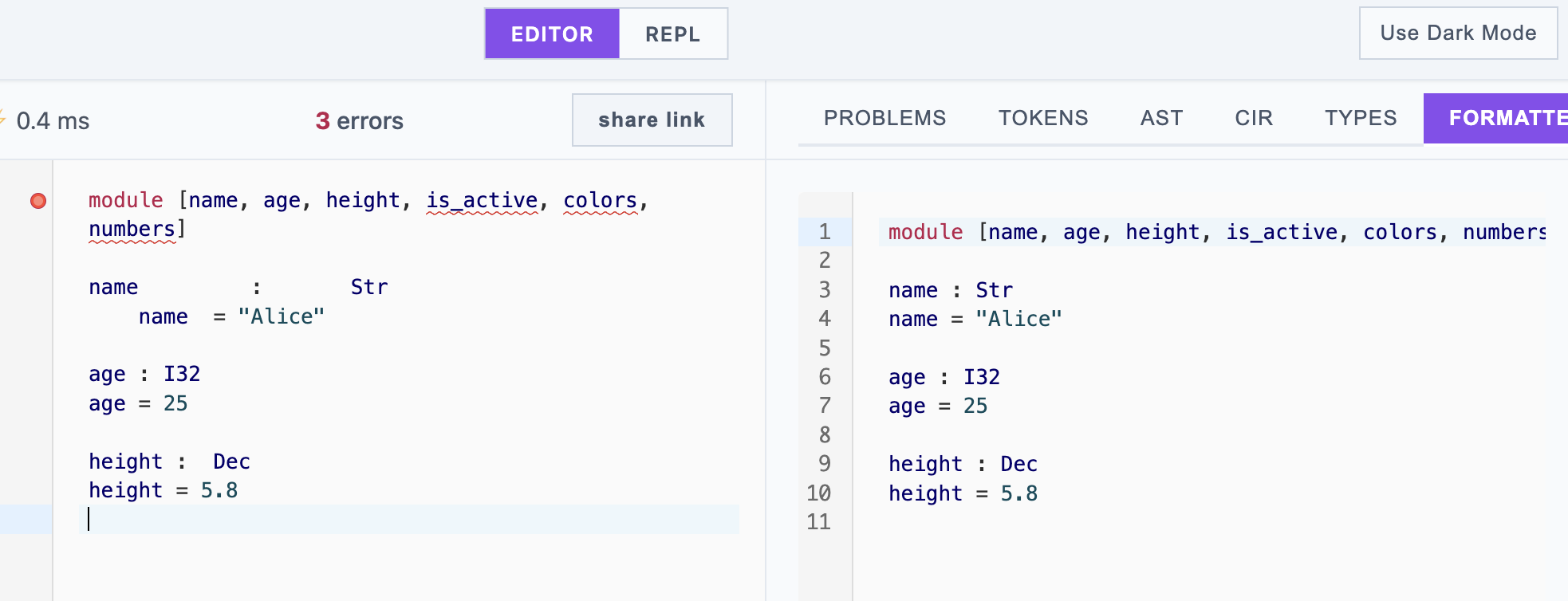Click the 3 errors indicator
The image size is (1568, 601).
[359, 121]
